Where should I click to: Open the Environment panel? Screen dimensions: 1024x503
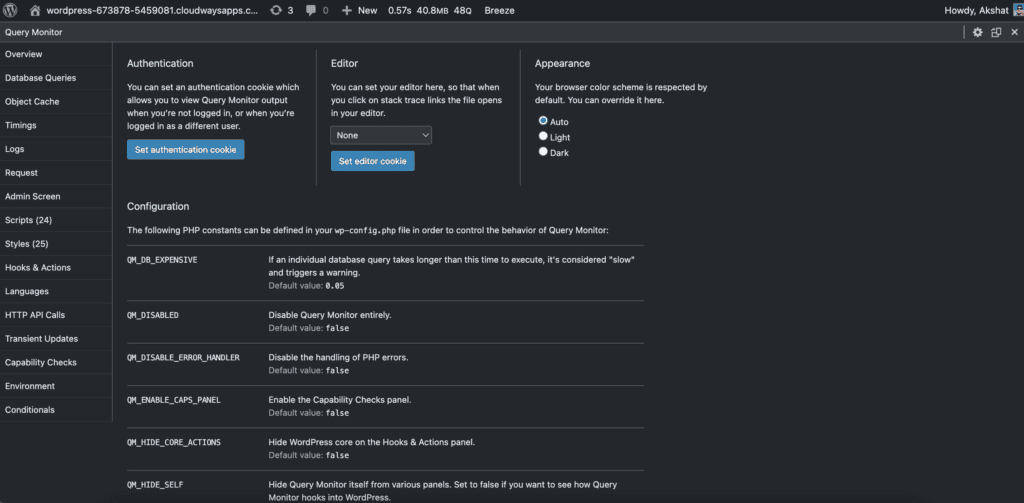click(x=56, y=386)
